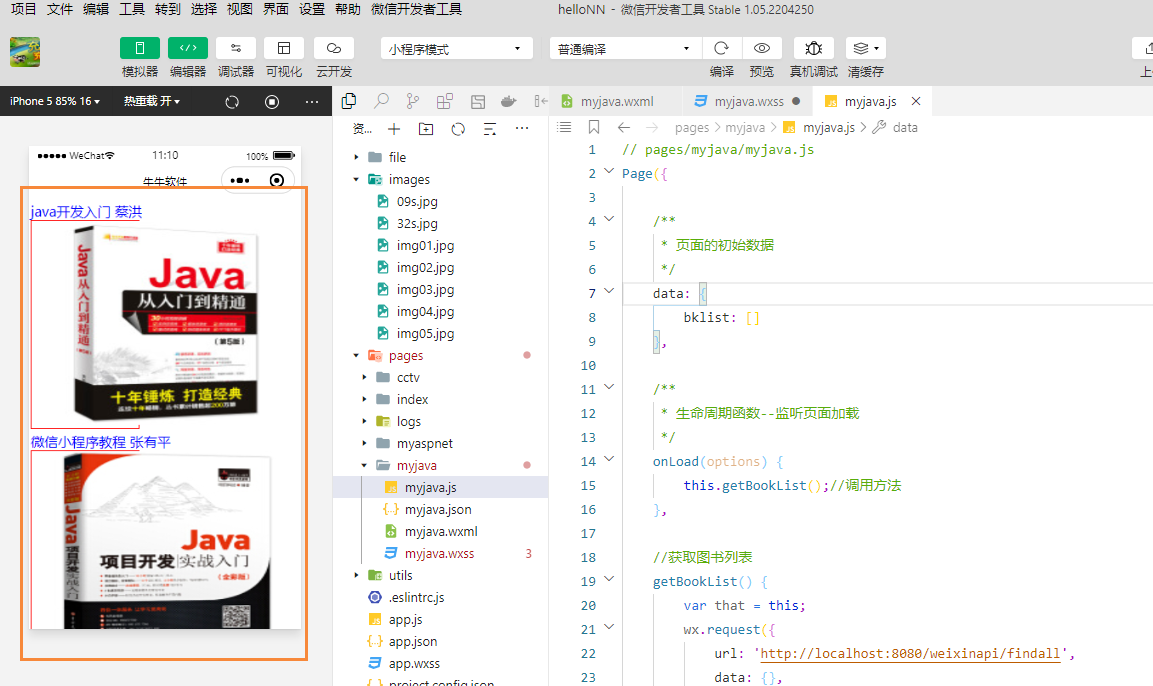Open img03.jpg in the file tree
Screen dimensions: 1153x686
click(x=424, y=289)
